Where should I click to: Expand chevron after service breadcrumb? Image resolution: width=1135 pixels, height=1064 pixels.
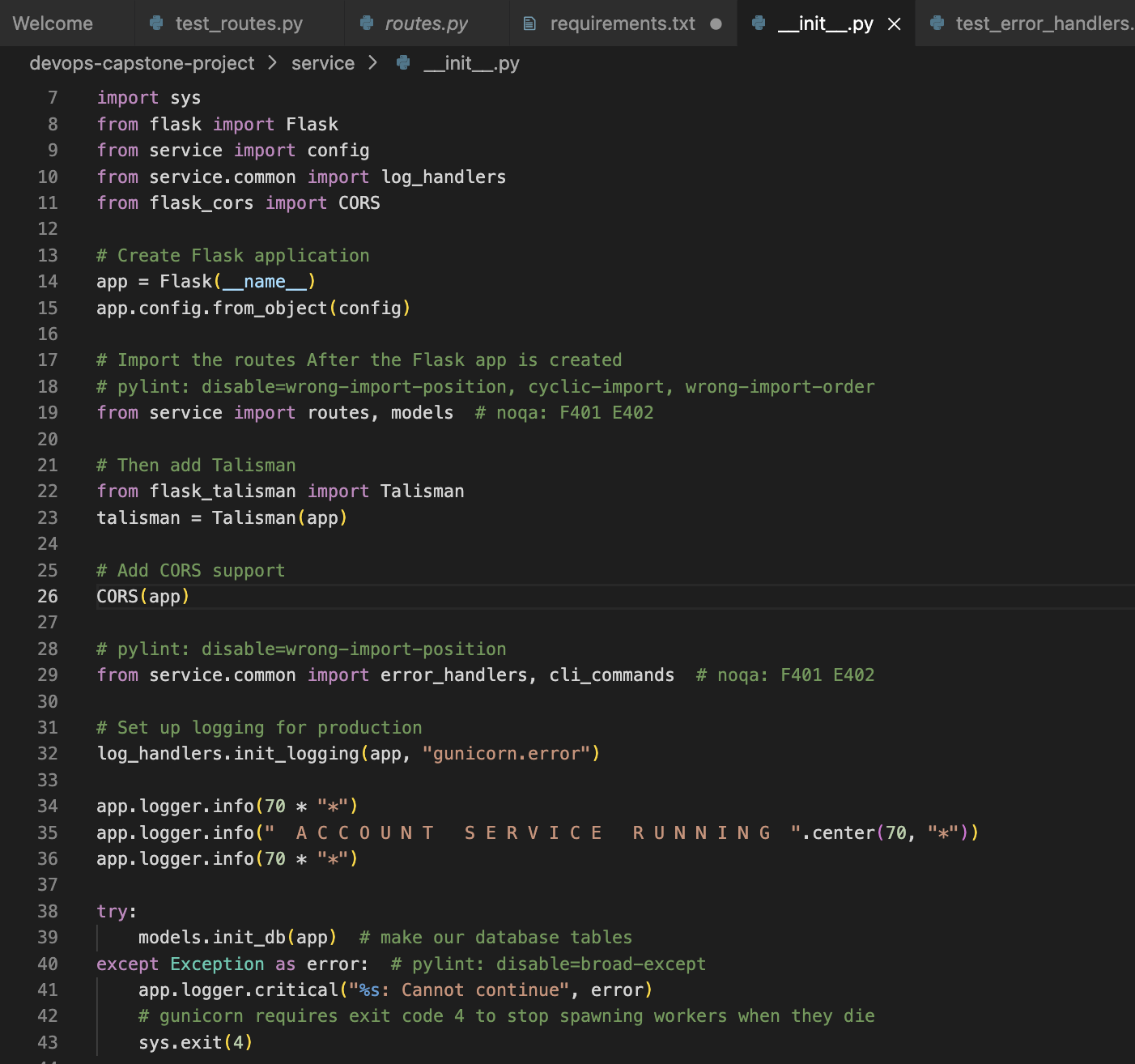(372, 63)
